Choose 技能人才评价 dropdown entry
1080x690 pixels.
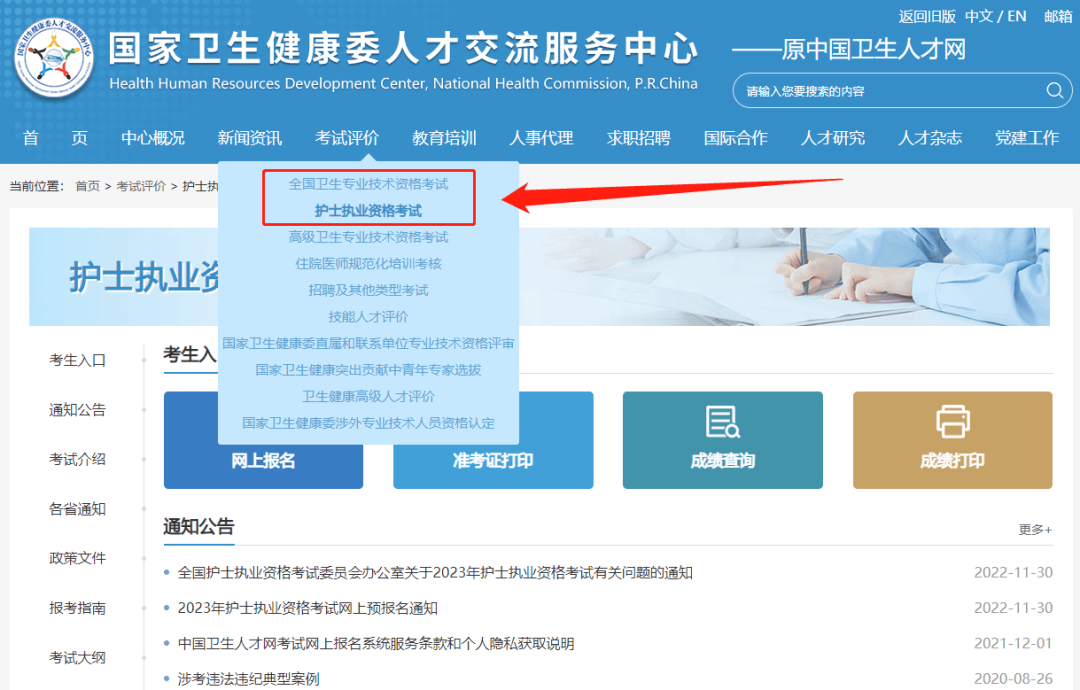(368, 317)
